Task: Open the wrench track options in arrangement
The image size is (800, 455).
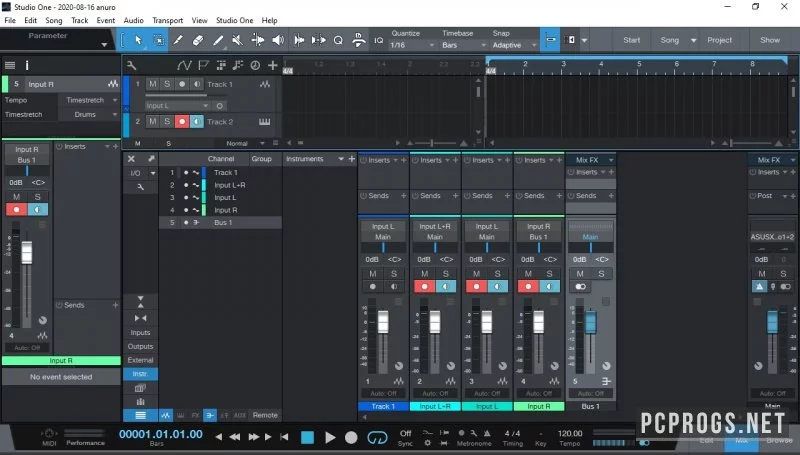Action: pyautogui.click(x=131, y=65)
